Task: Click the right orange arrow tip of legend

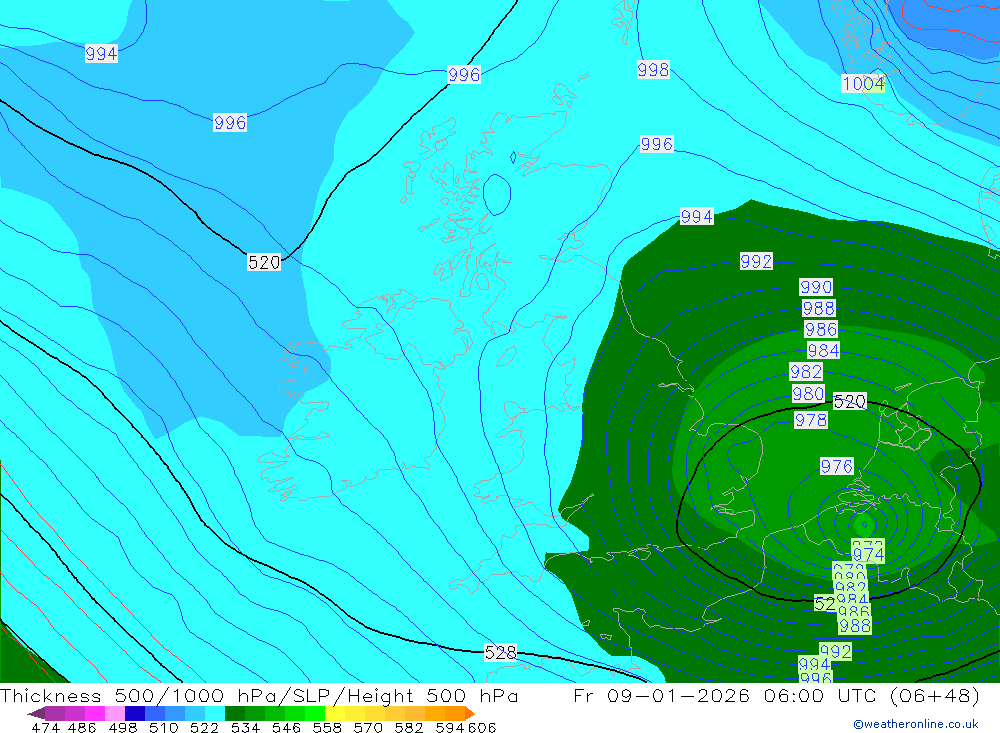Action: [x=470, y=713]
